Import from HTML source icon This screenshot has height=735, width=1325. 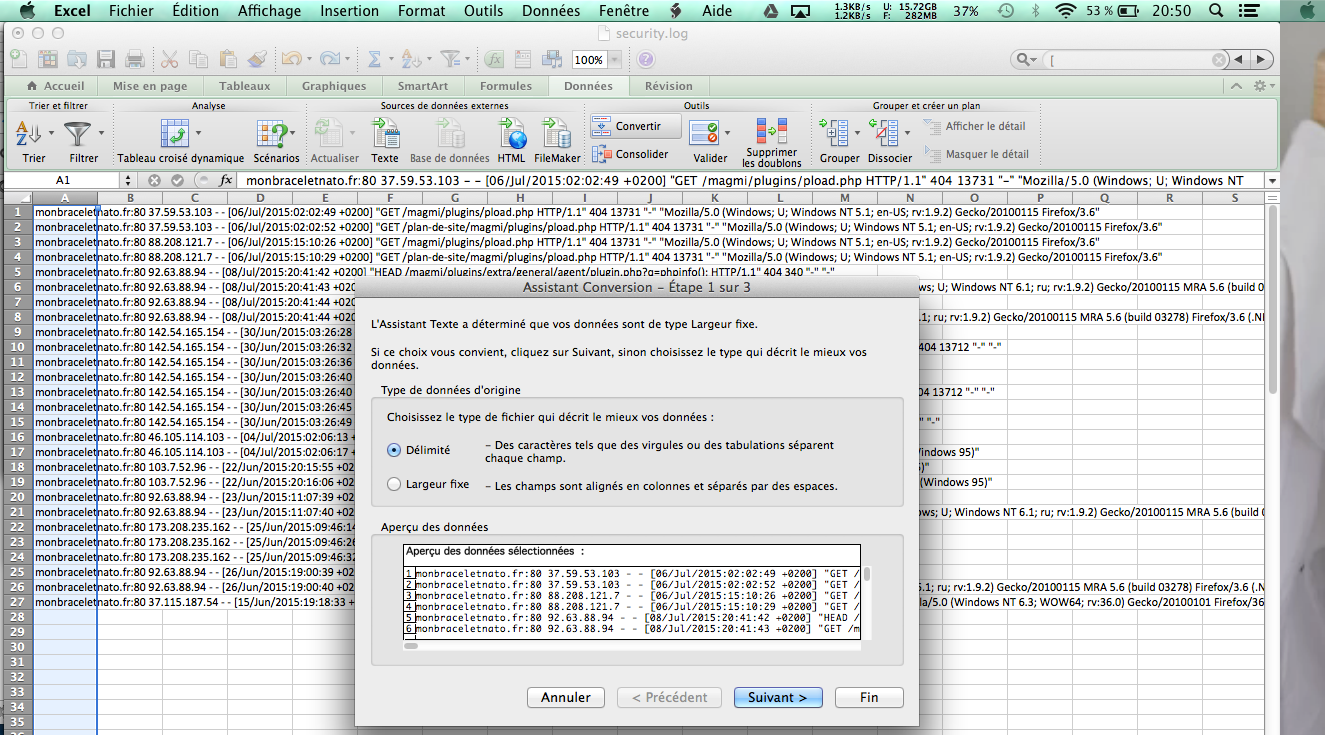[x=511, y=133]
